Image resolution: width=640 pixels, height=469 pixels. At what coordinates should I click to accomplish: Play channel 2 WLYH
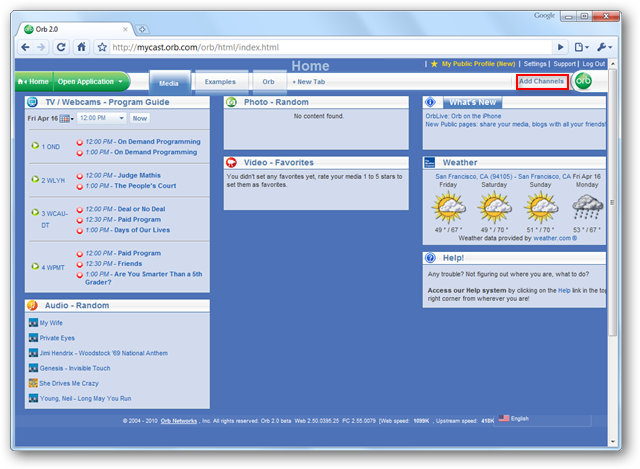(35, 179)
